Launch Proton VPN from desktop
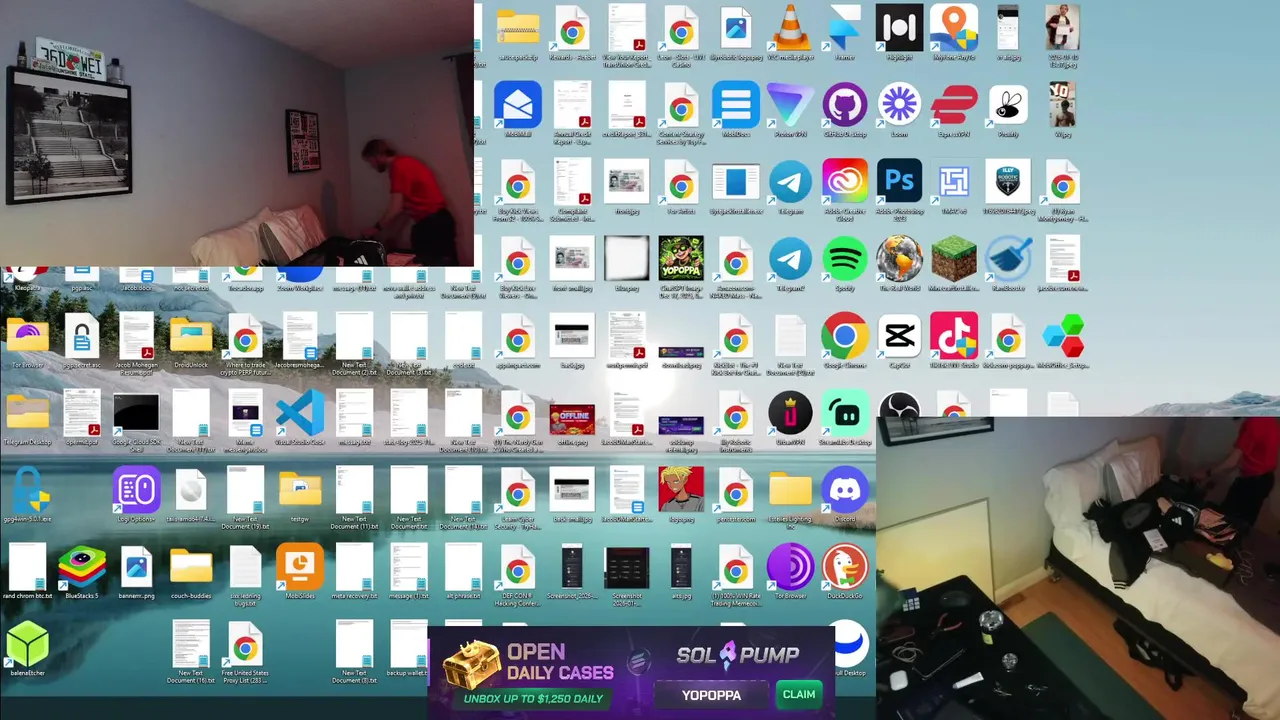This screenshot has height=720, width=1280. pos(790,105)
